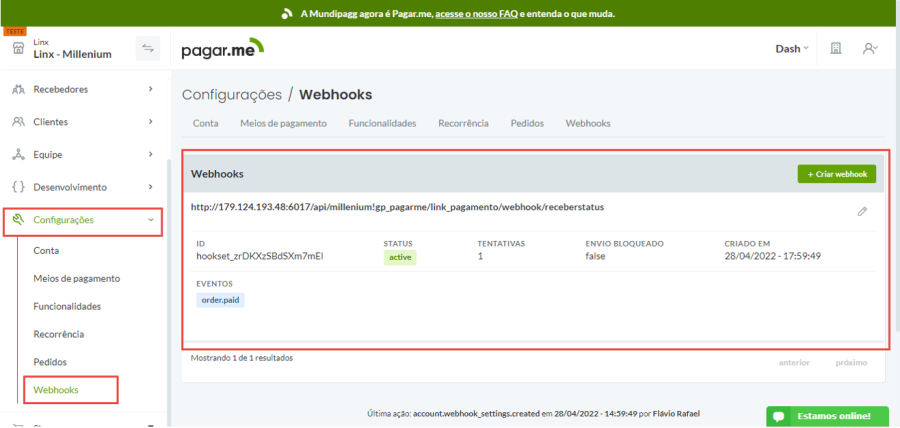Switch to the Funcionalidades tab
Image resolution: width=900 pixels, height=428 pixels.
coord(382,123)
